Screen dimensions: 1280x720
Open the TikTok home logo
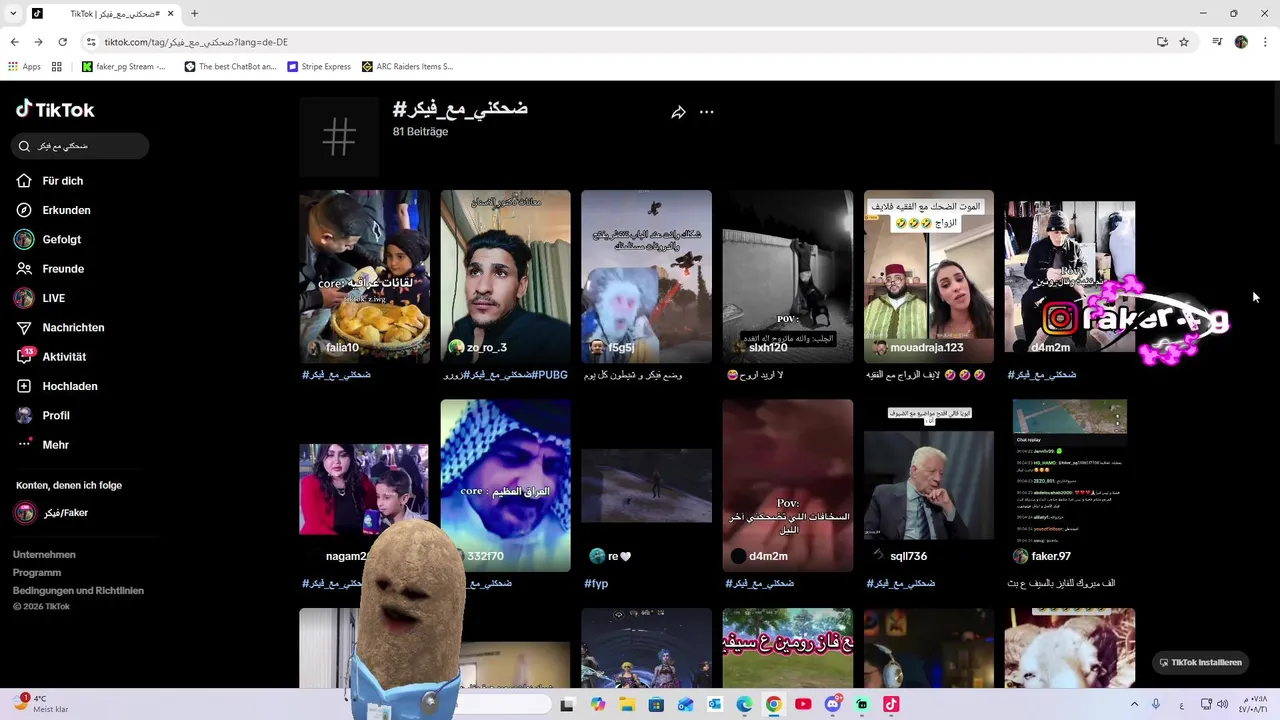click(55, 109)
